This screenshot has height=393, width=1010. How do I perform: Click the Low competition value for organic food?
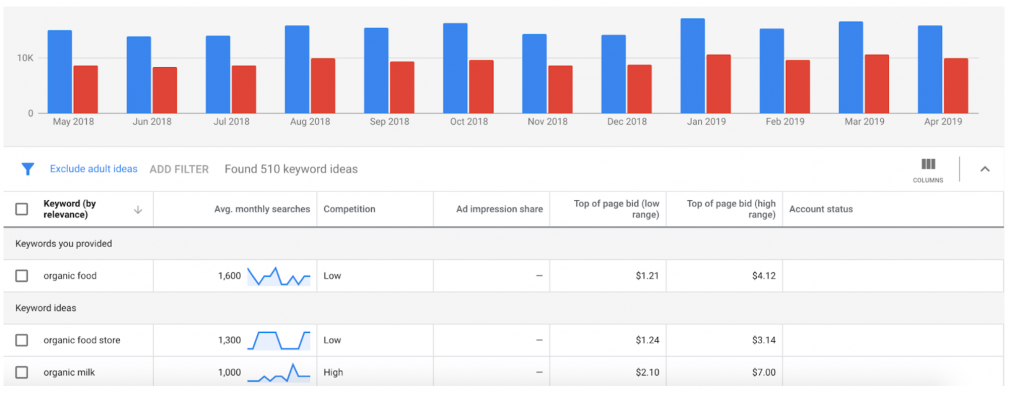click(332, 276)
